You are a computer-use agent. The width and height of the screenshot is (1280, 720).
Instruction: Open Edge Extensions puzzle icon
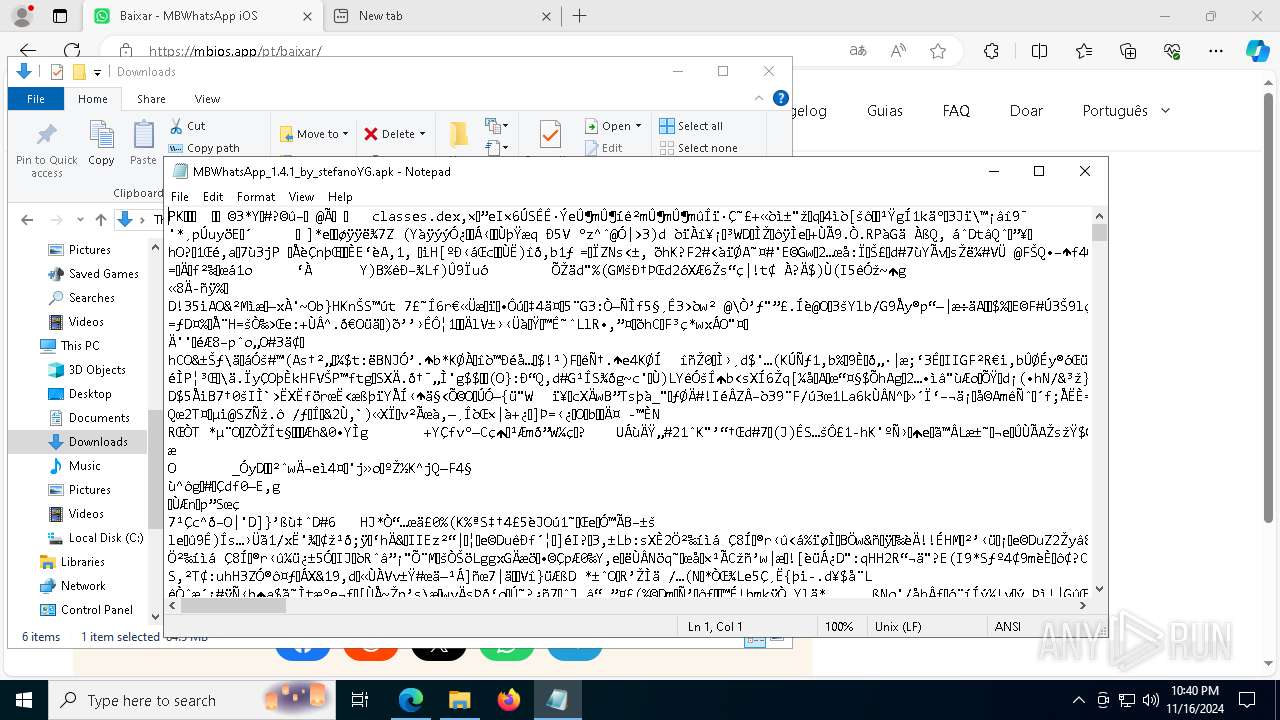[991, 51]
